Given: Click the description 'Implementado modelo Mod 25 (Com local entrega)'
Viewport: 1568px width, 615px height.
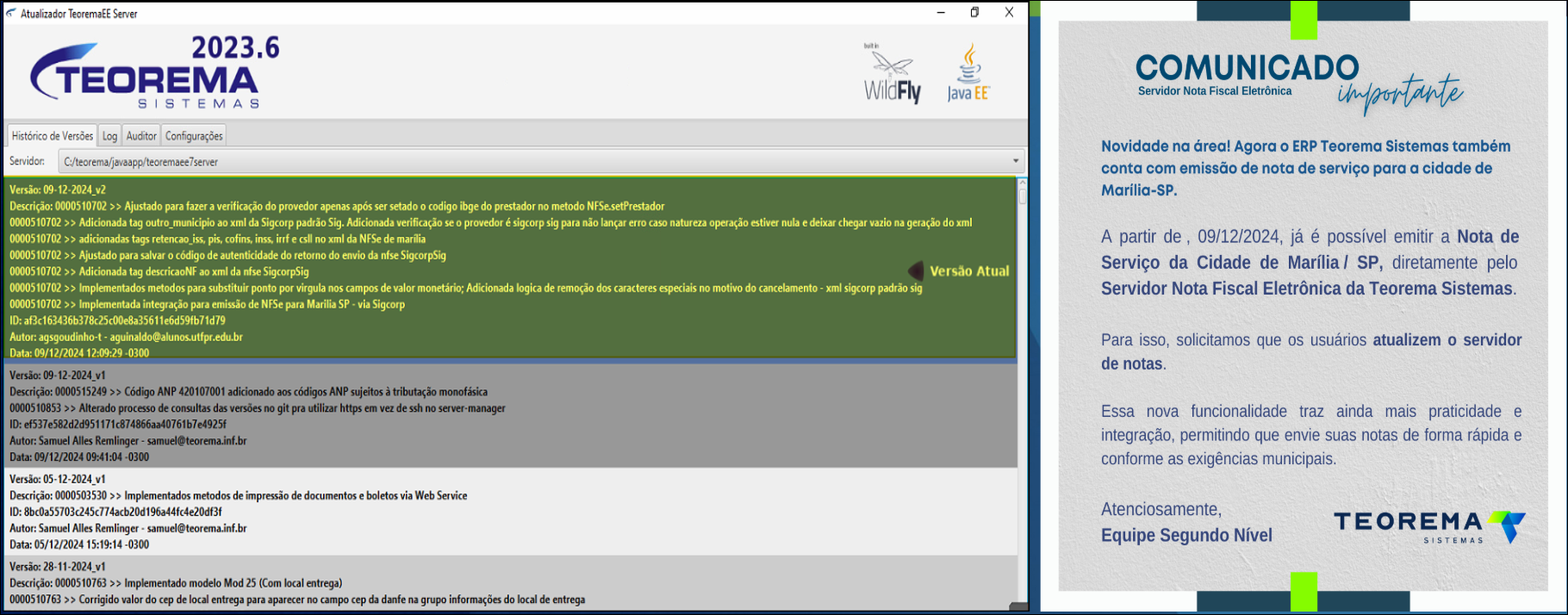Looking at the screenshot, I should coord(176,583).
